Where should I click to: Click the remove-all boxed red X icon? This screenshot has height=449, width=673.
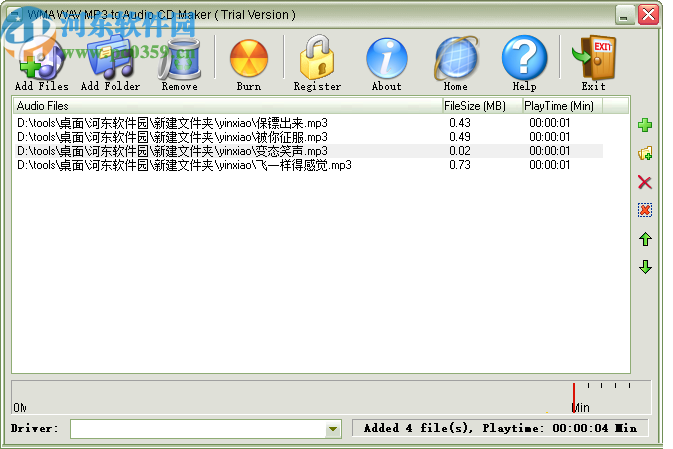point(645,210)
